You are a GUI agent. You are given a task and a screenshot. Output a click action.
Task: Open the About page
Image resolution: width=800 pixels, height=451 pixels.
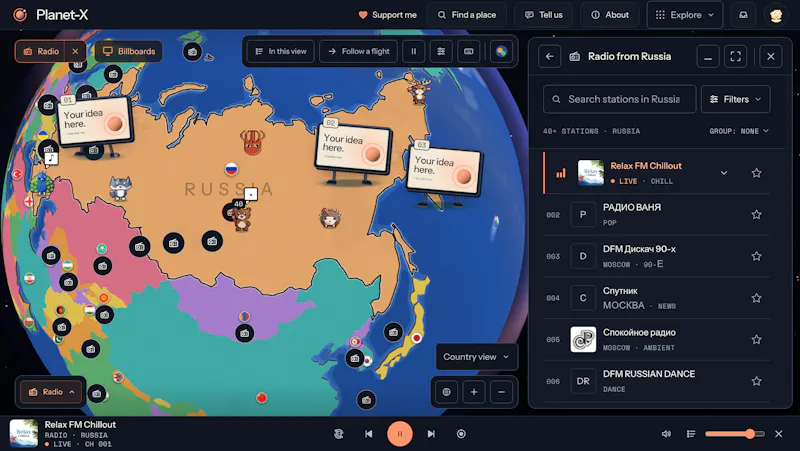click(610, 15)
